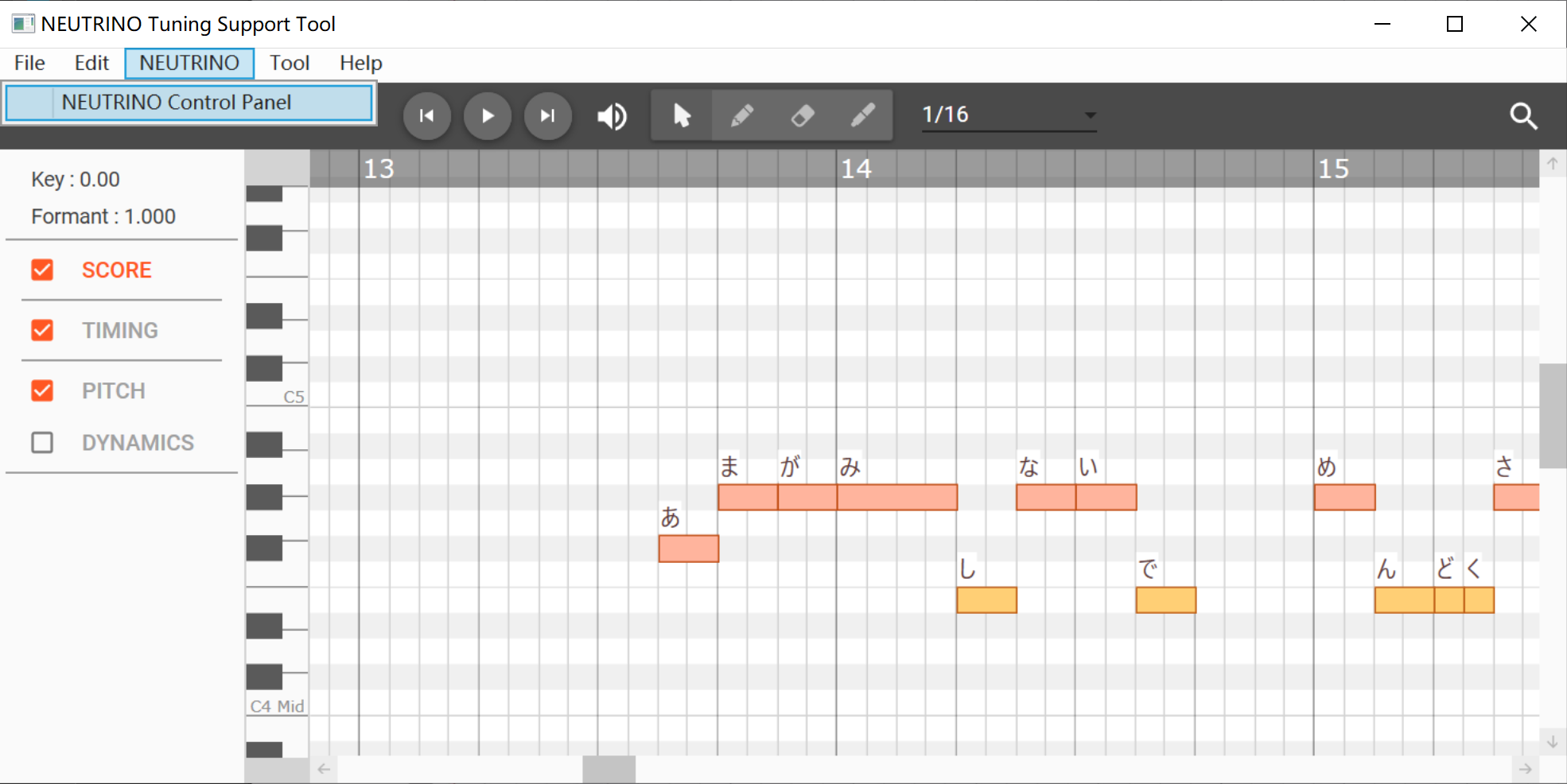This screenshot has width=1567, height=784.
Task: Minimize the NEUTRINO Tuning Support Tool window
Action: (1382, 24)
